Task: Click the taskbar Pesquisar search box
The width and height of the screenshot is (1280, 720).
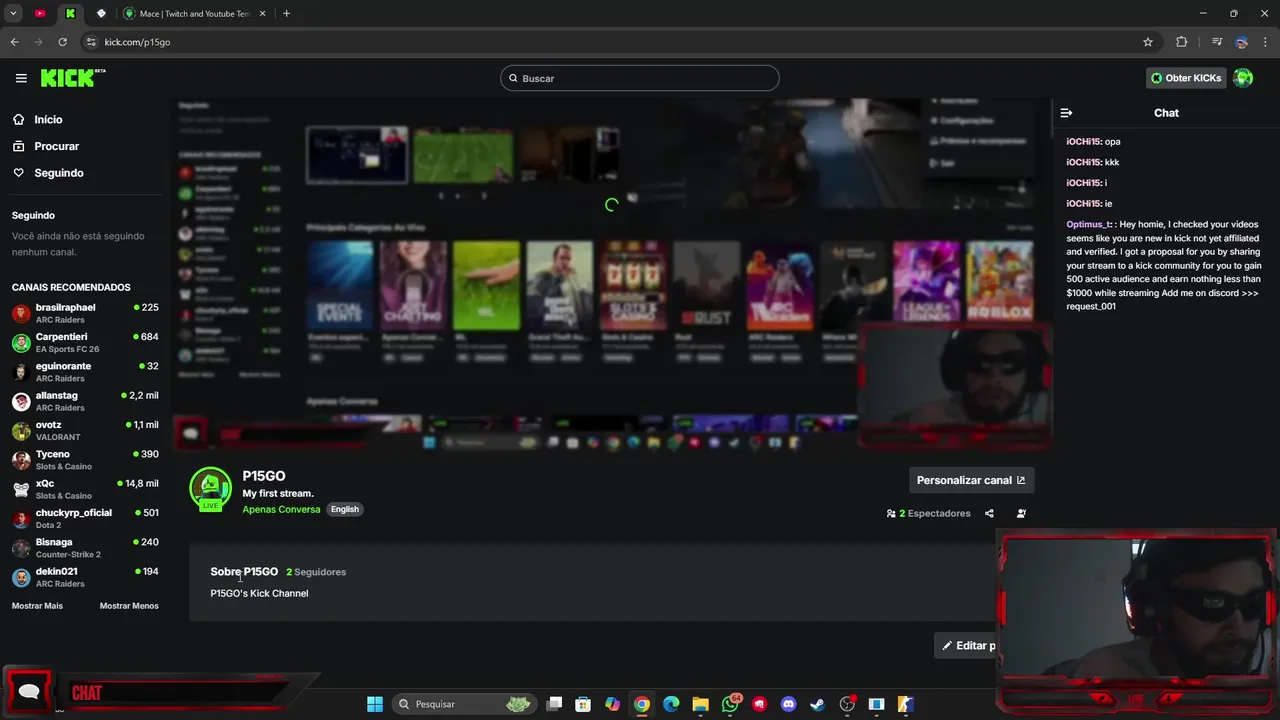Action: pyautogui.click(x=462, y=704)
